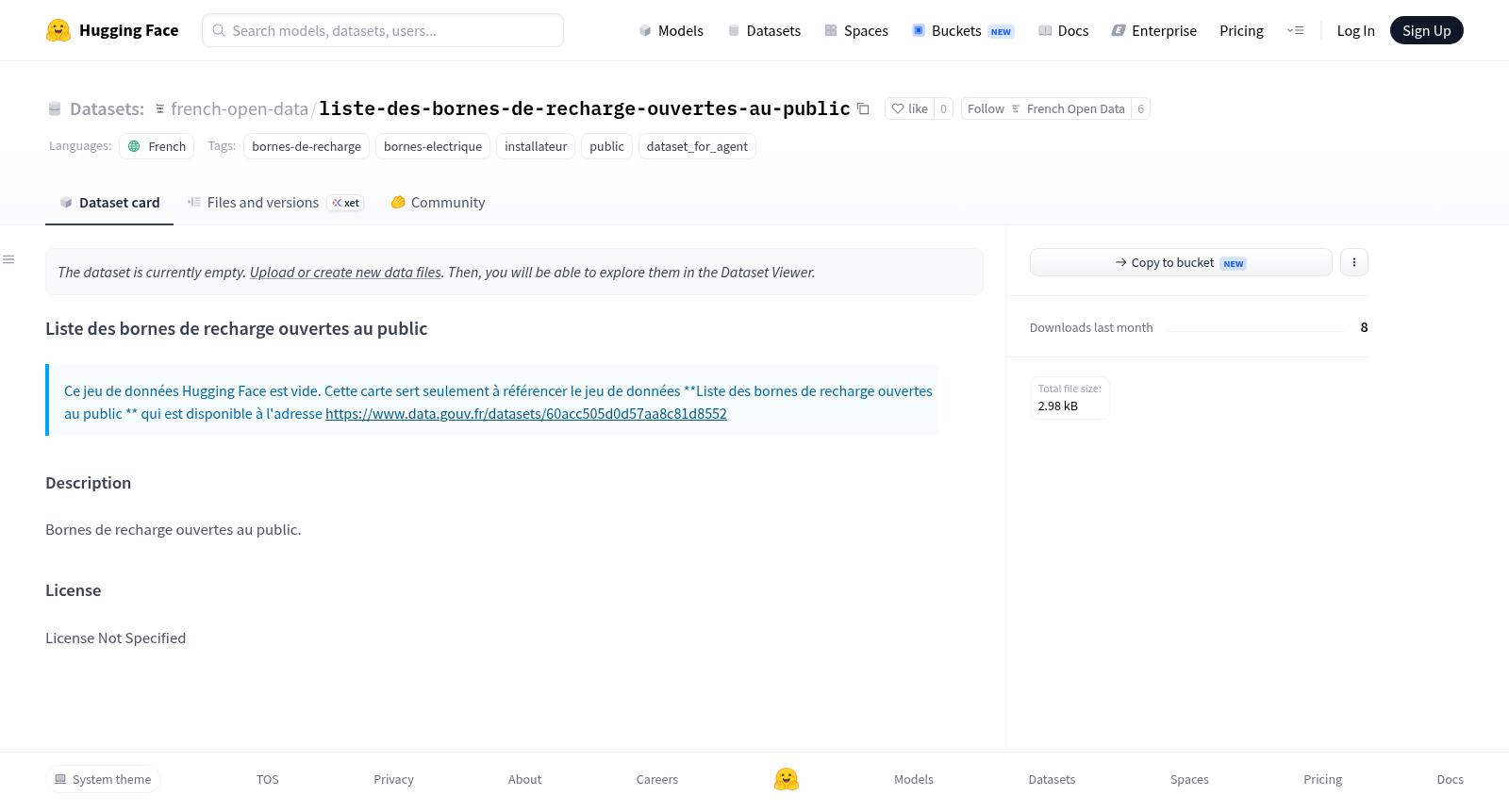Switch to Dataset card tab
This screenshot has width=1509, height=812.
[x=109, y=202]
